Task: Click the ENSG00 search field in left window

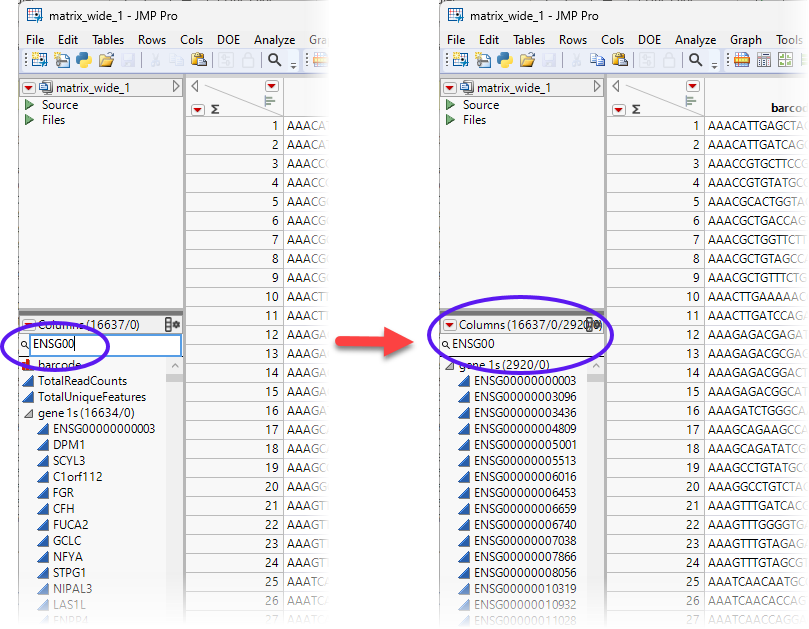Action: click(x=104, y=344)
